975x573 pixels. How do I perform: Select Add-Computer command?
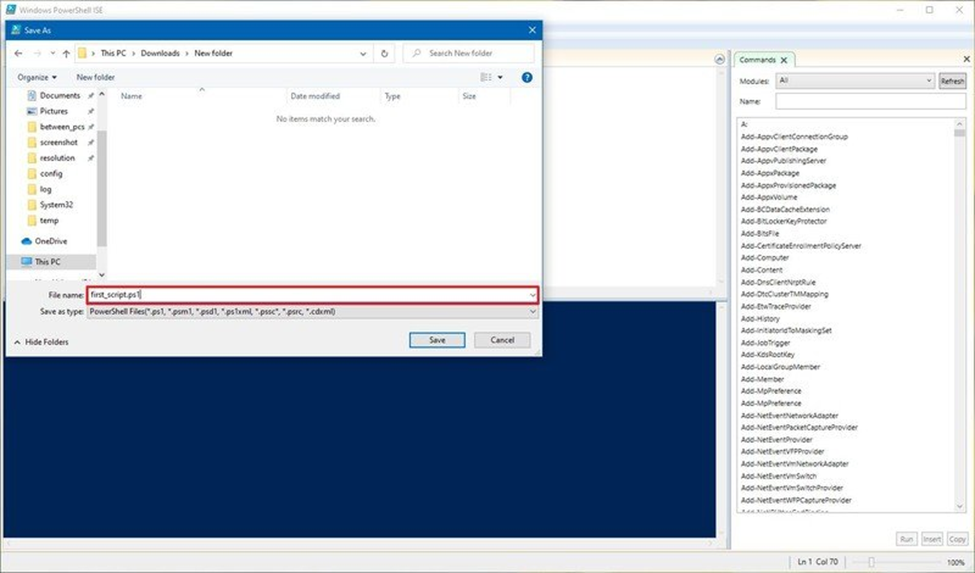point(764,257)
